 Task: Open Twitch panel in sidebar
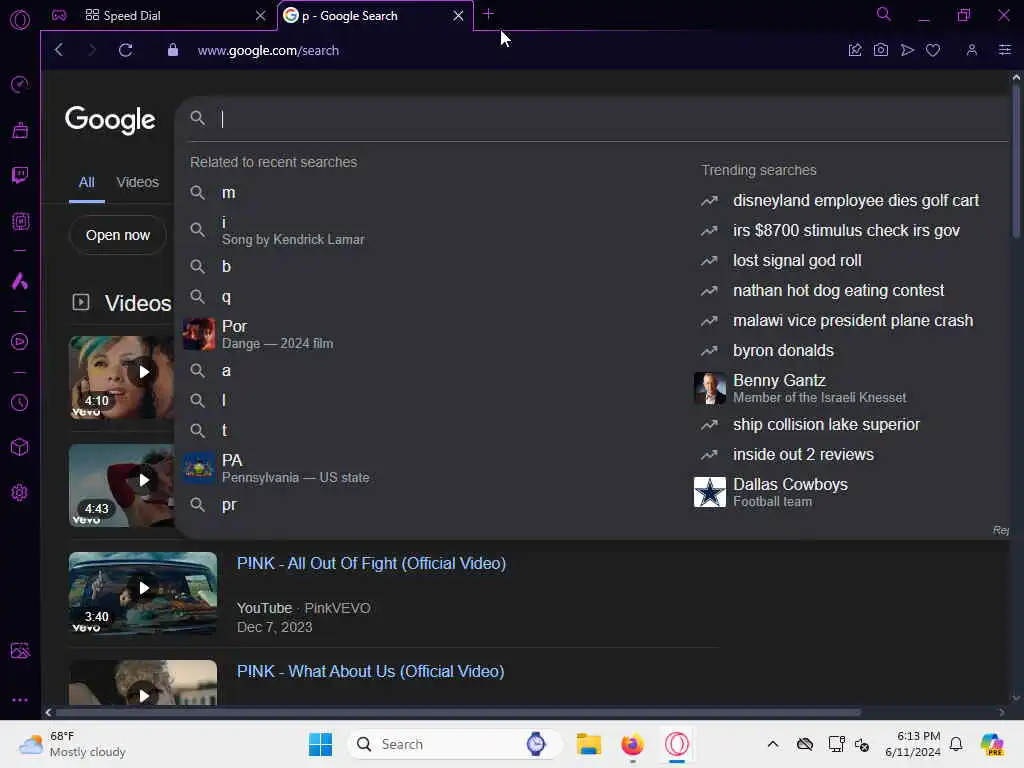pyautogui.click(x=20, y=175)
